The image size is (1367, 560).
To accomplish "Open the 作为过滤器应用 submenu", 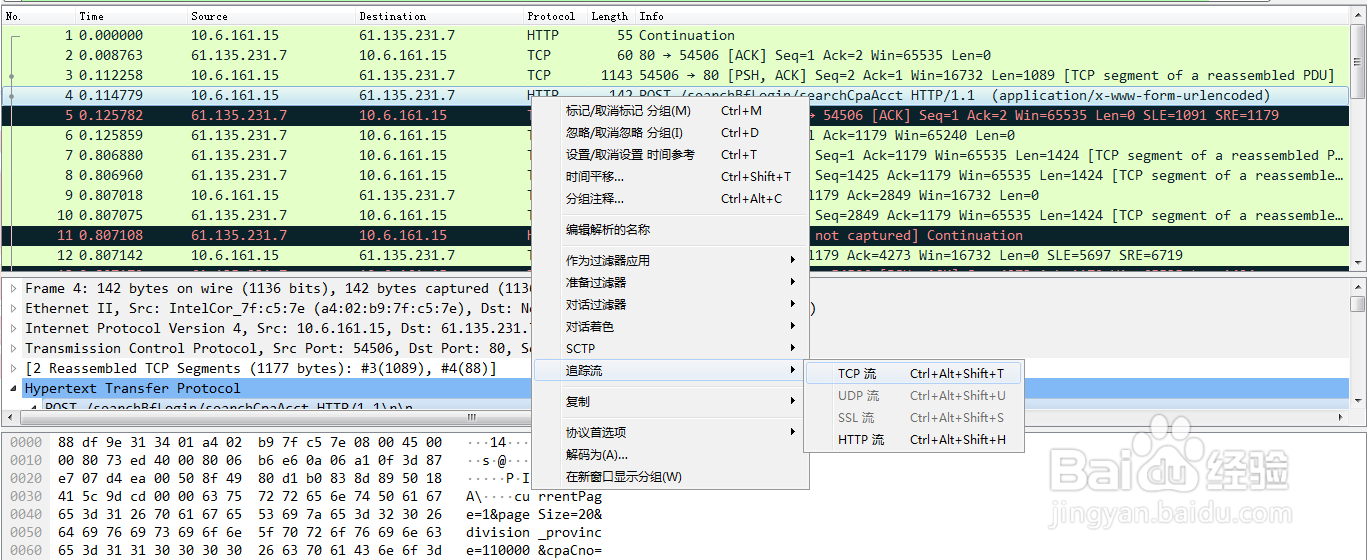I will pos(668,261).
